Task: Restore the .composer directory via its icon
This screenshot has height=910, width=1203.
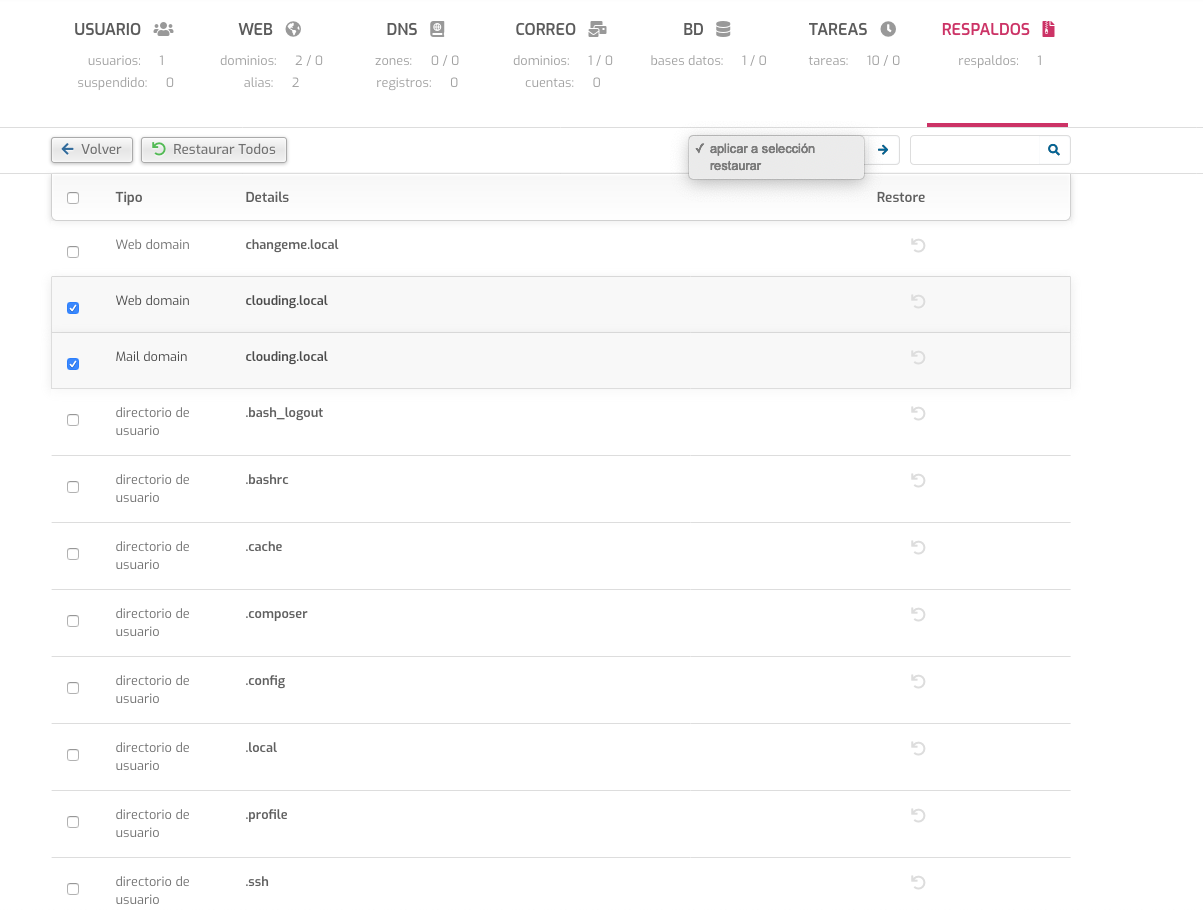Action: point(918,614)
